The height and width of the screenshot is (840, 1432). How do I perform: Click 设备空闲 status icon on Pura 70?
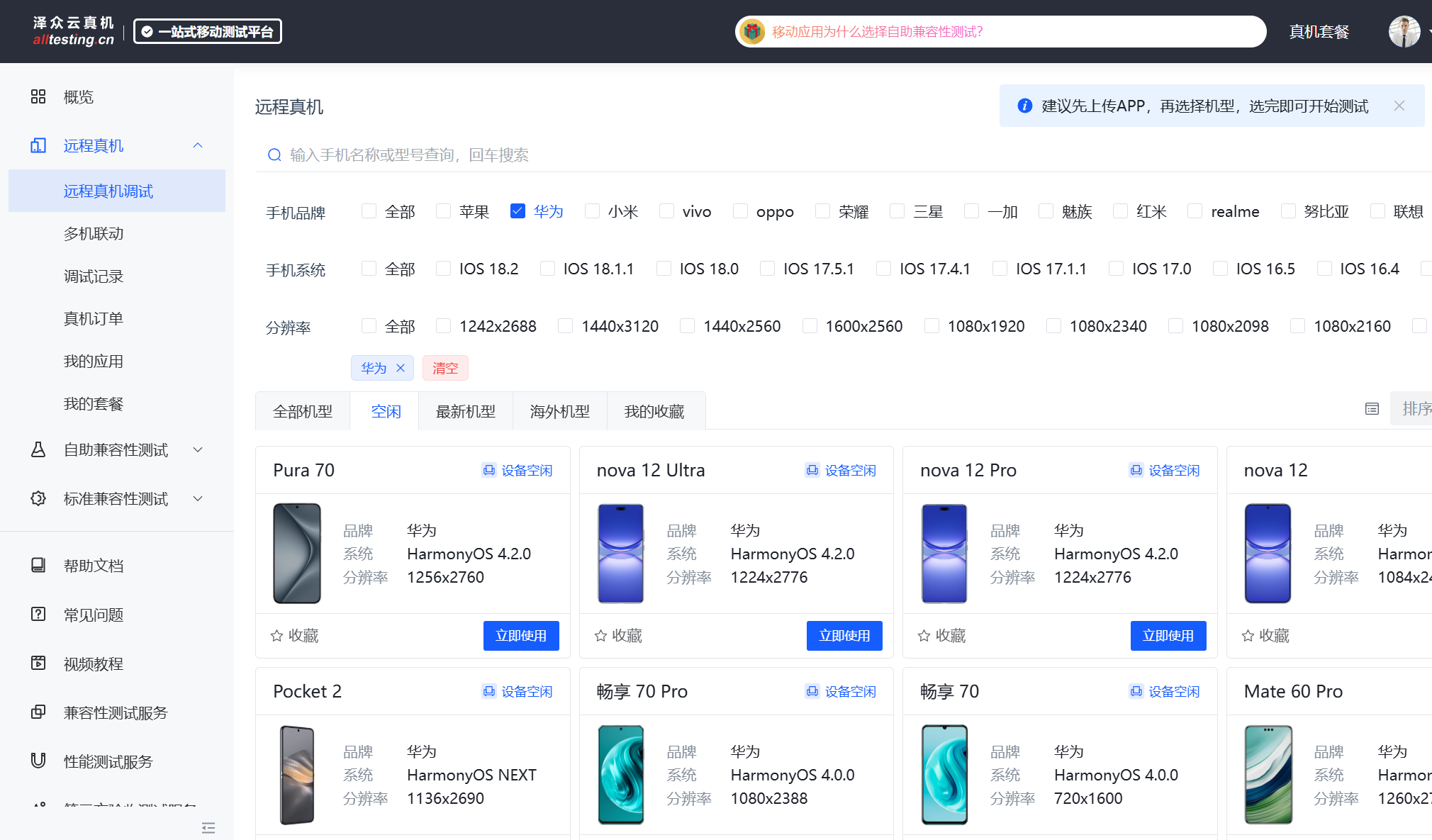(488, 470)
